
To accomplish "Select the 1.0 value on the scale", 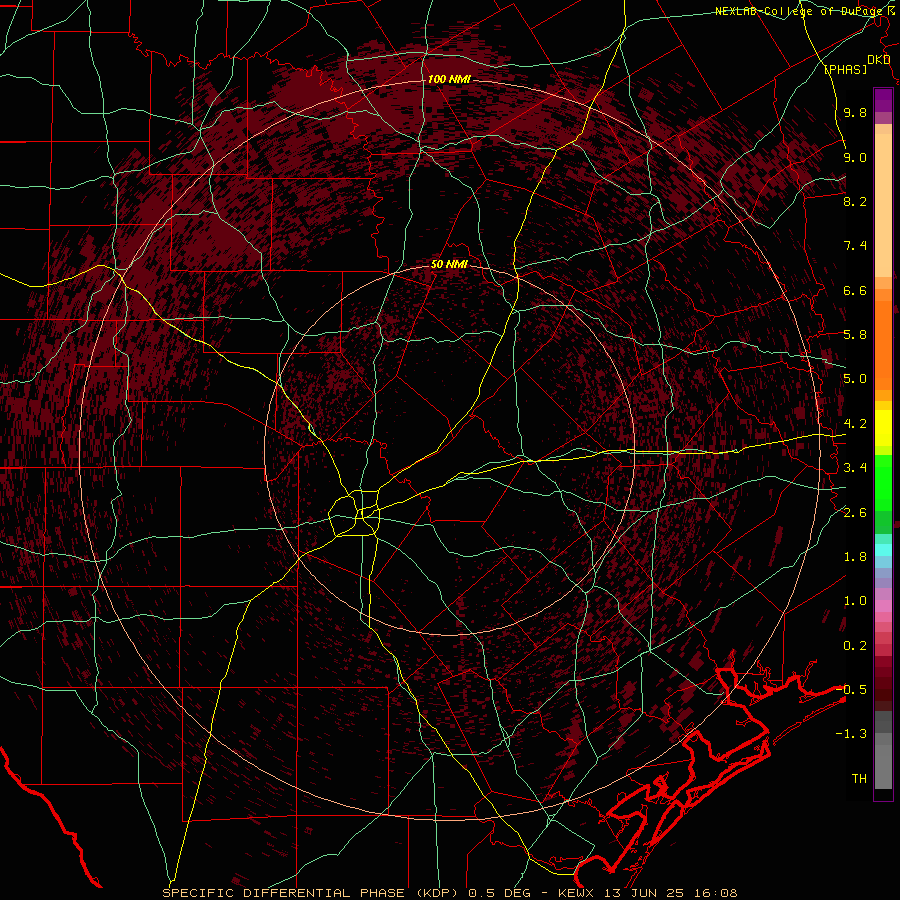I will click(x=855, y=601).
